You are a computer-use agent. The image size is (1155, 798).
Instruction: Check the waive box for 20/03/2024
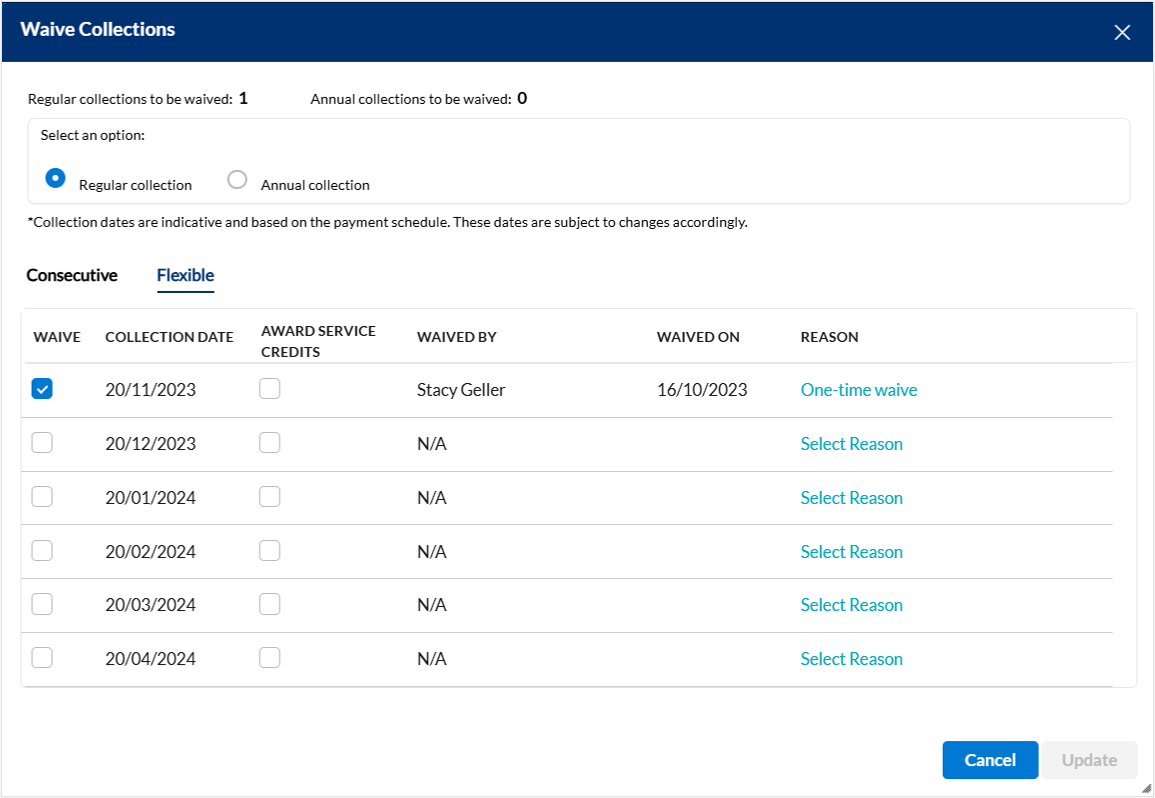click(x=42, y=604)
